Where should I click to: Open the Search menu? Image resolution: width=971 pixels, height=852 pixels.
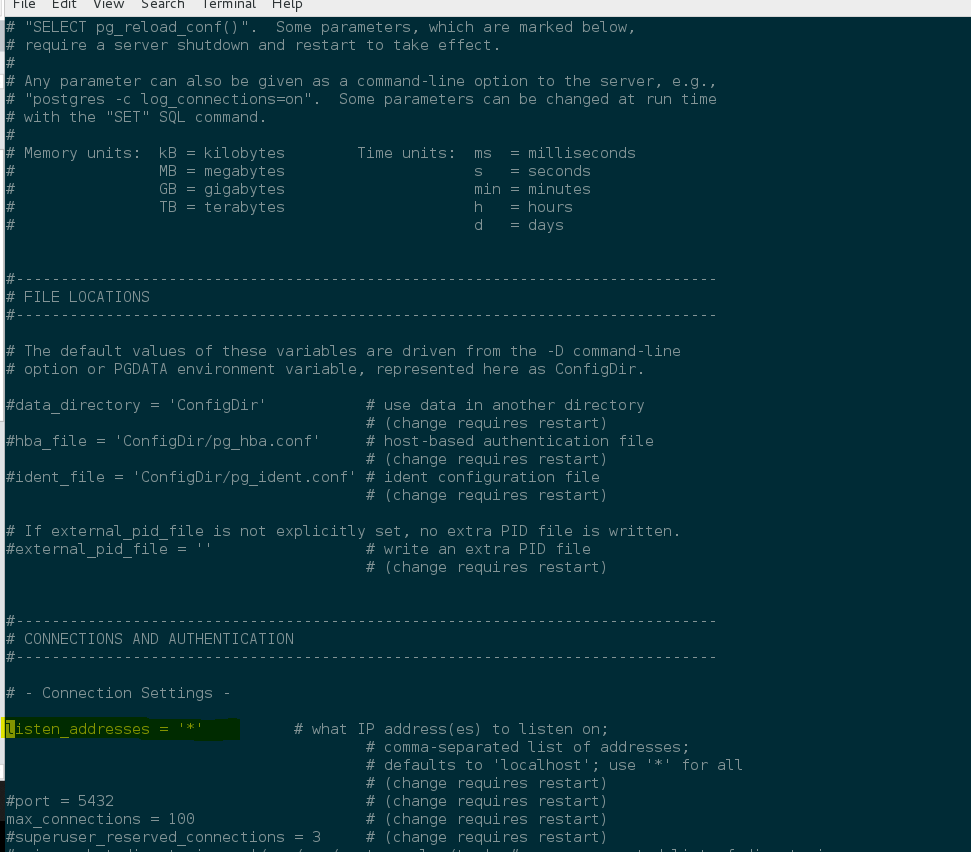coord(163,5)
